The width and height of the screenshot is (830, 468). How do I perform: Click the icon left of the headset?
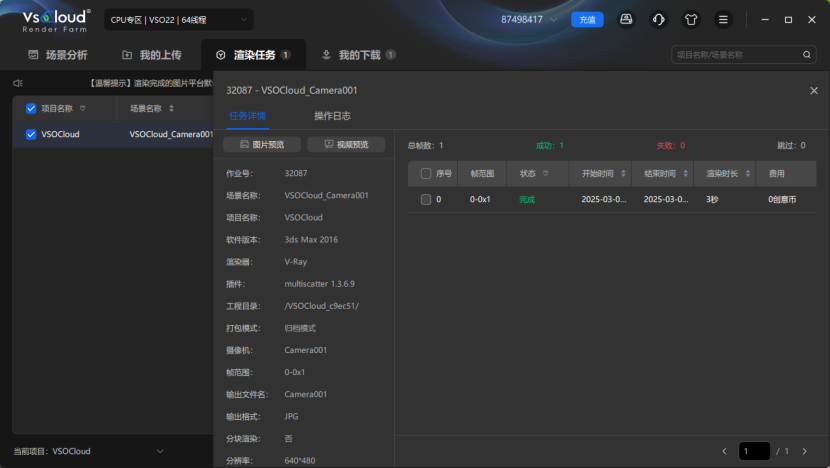[x=626, y=19]
